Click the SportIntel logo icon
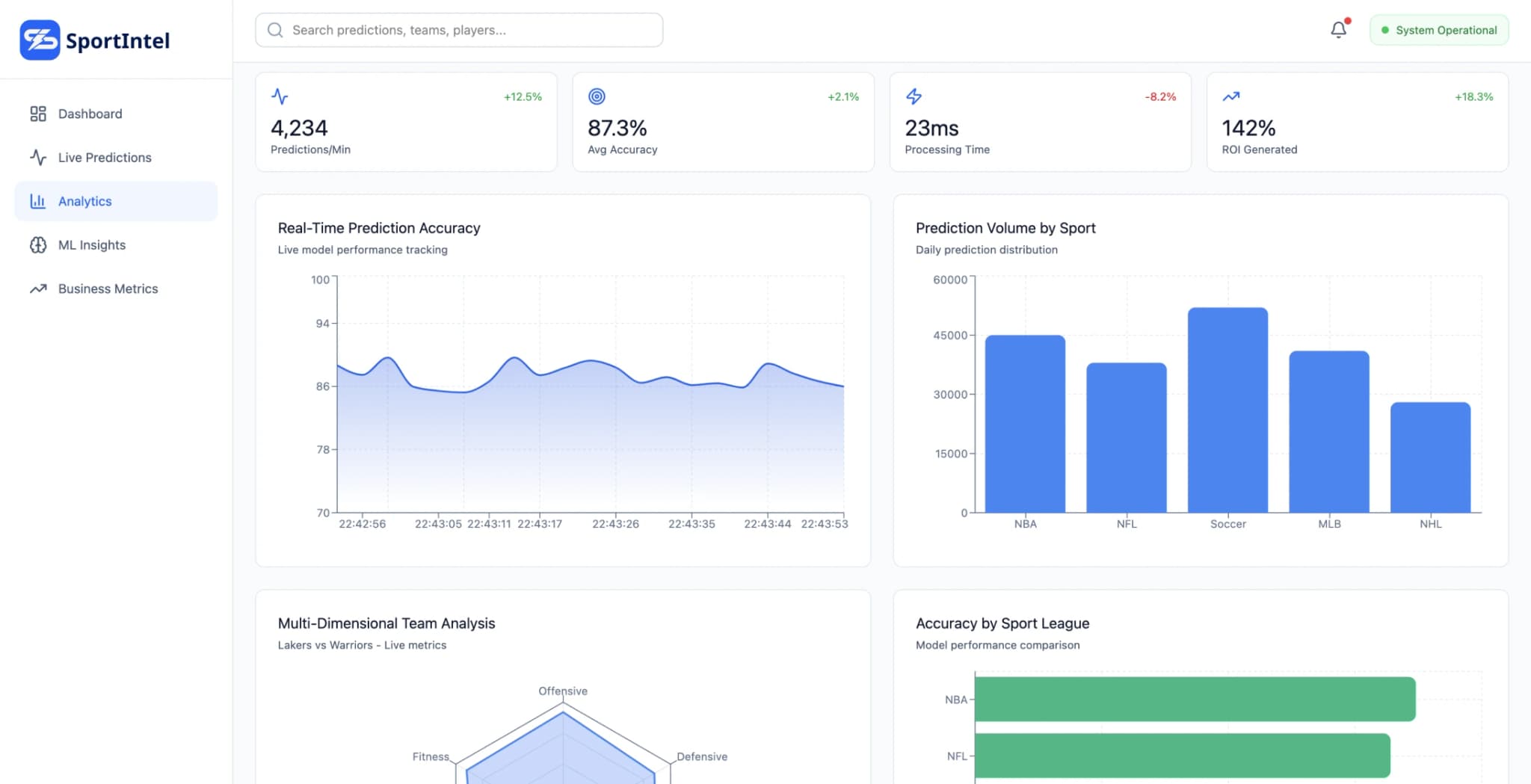 point(40,40)
